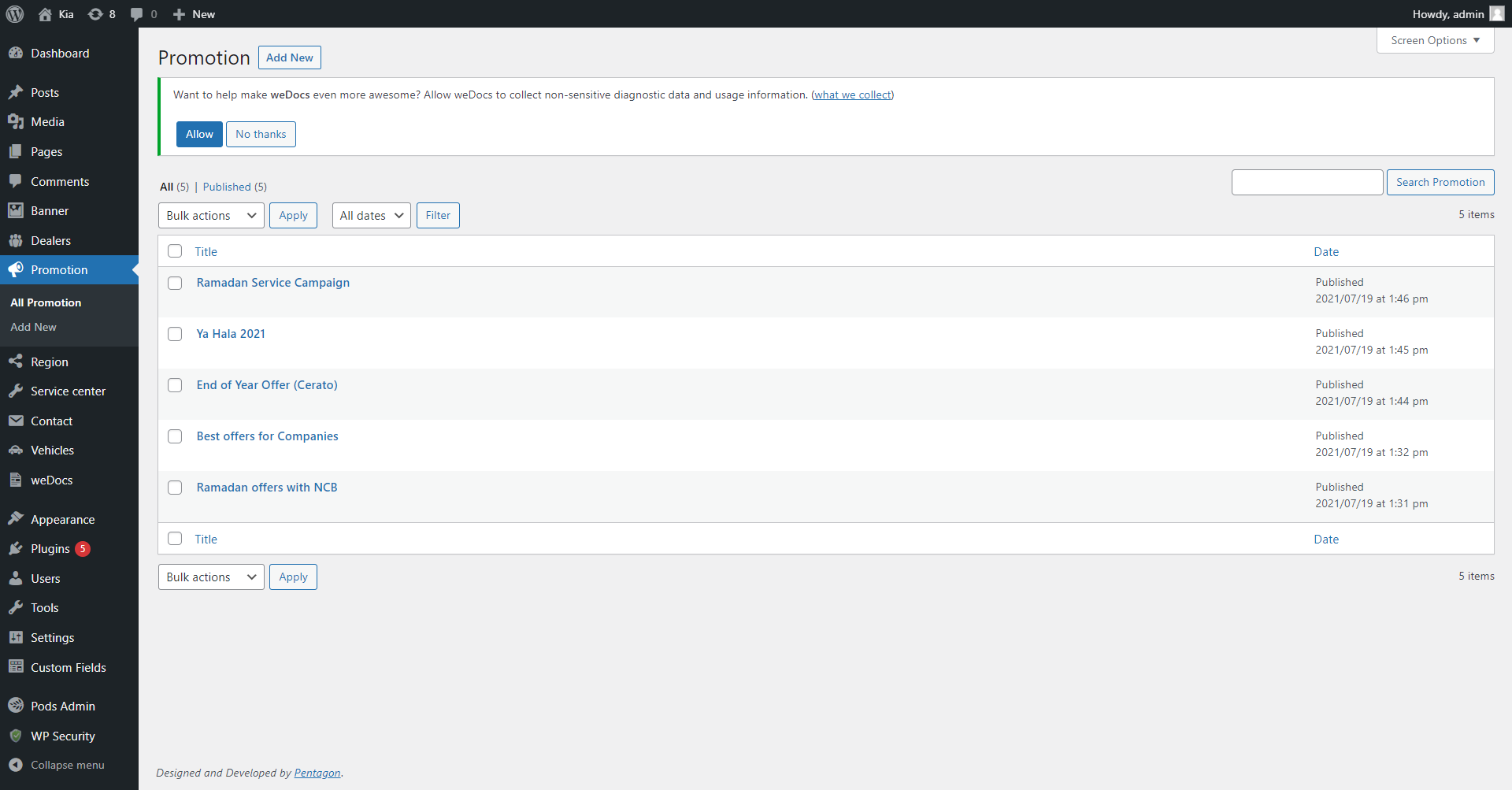Viewport: 1512px width, 790px height.
Task: Click the plugins update badge showing 5
Action: tap(83, 549)
